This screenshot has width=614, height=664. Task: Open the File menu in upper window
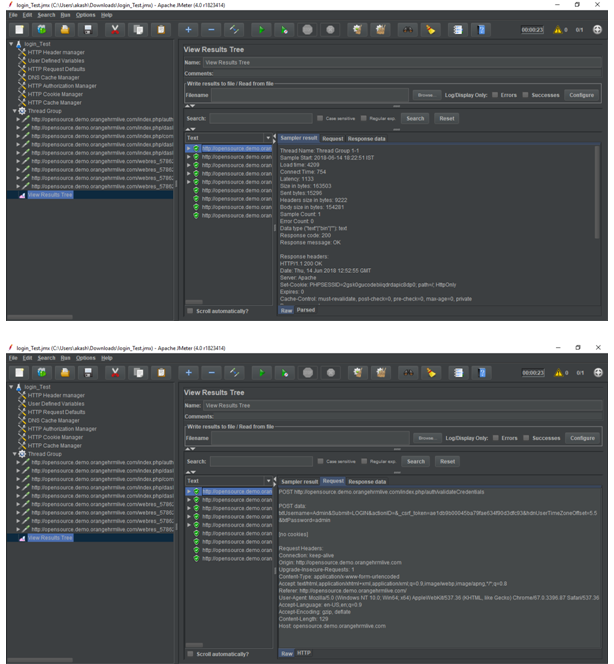pyautogui.click(x=13, y=15)
